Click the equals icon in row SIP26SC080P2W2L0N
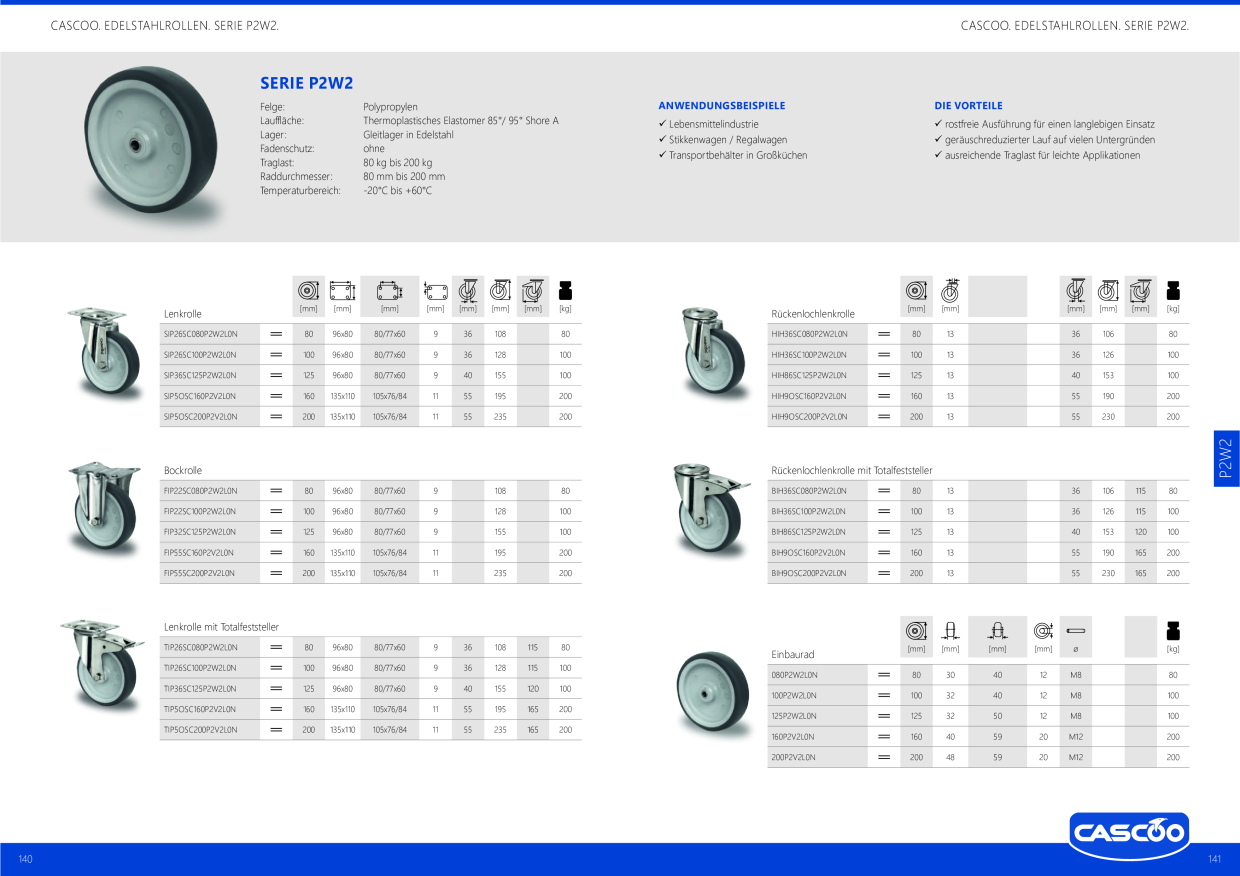 tap(276, 334)
